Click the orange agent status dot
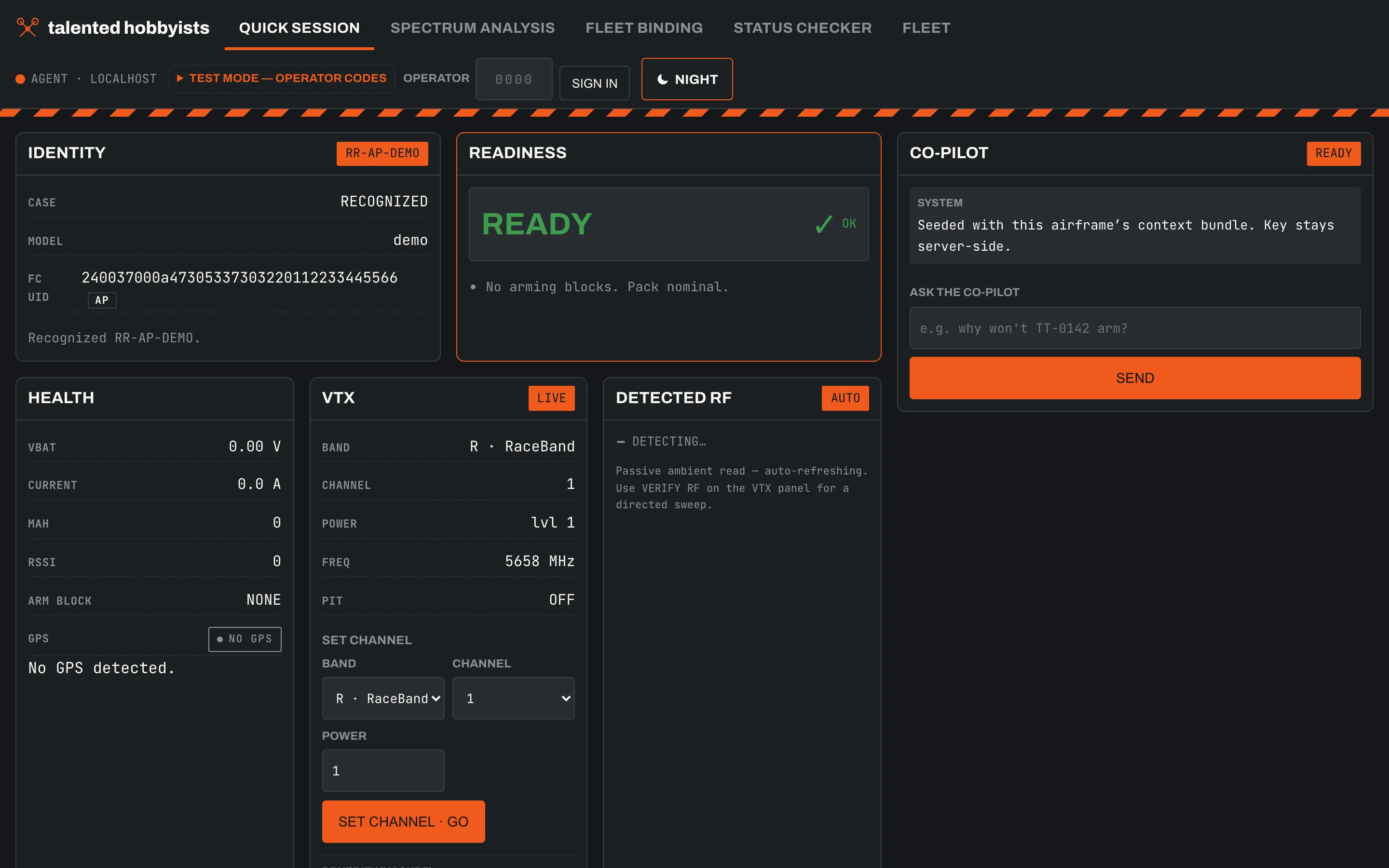This screenshot has height=868, width=1389. pyautogui.click(x=20, y=79)
